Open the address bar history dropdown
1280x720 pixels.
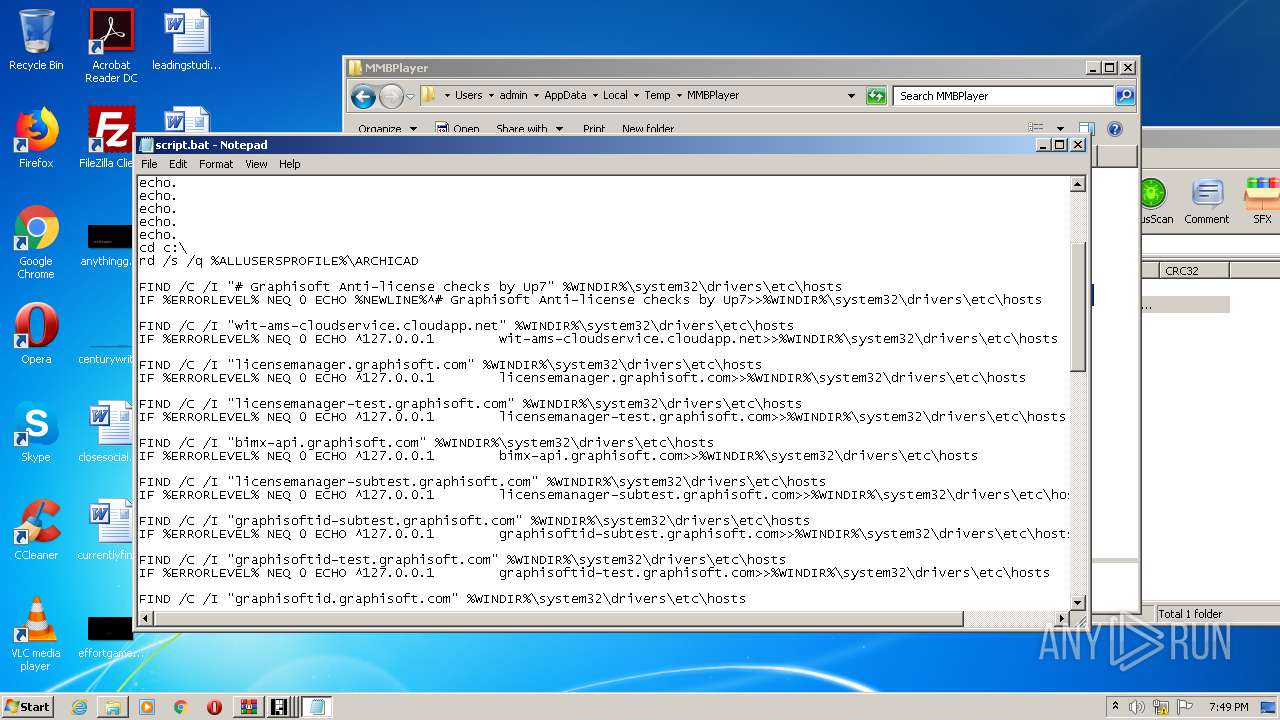[x=851, y=96]
